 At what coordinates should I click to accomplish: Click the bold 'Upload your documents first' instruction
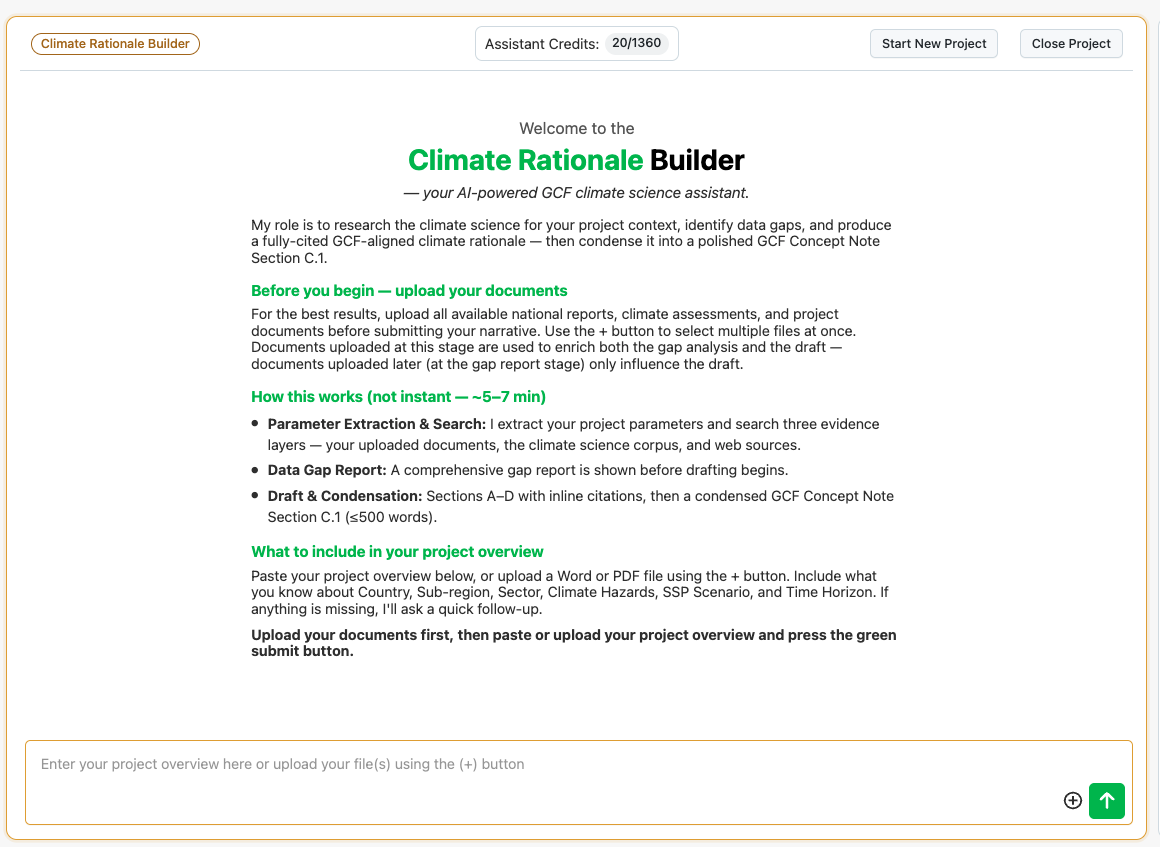[573, 643]
